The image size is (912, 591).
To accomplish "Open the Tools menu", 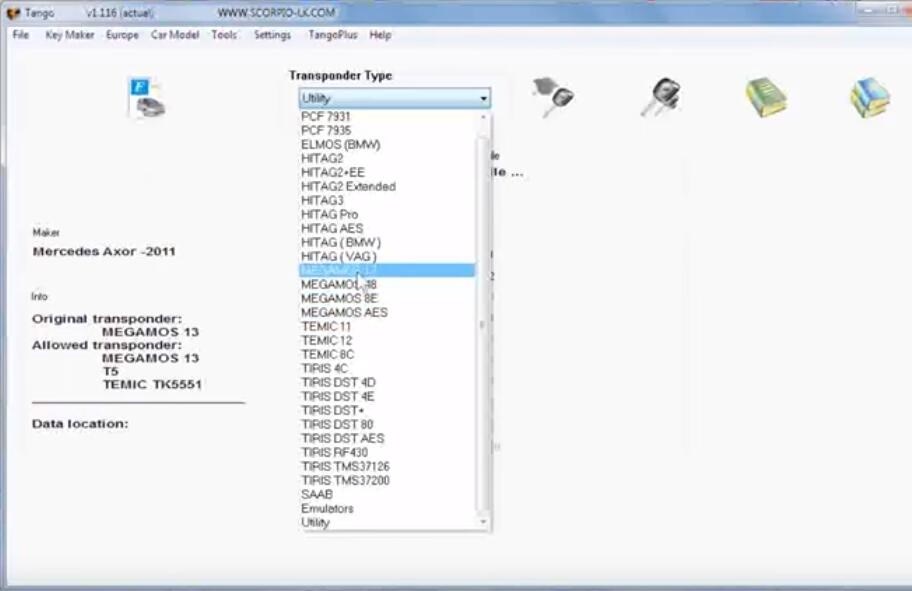I will (224, 35).
